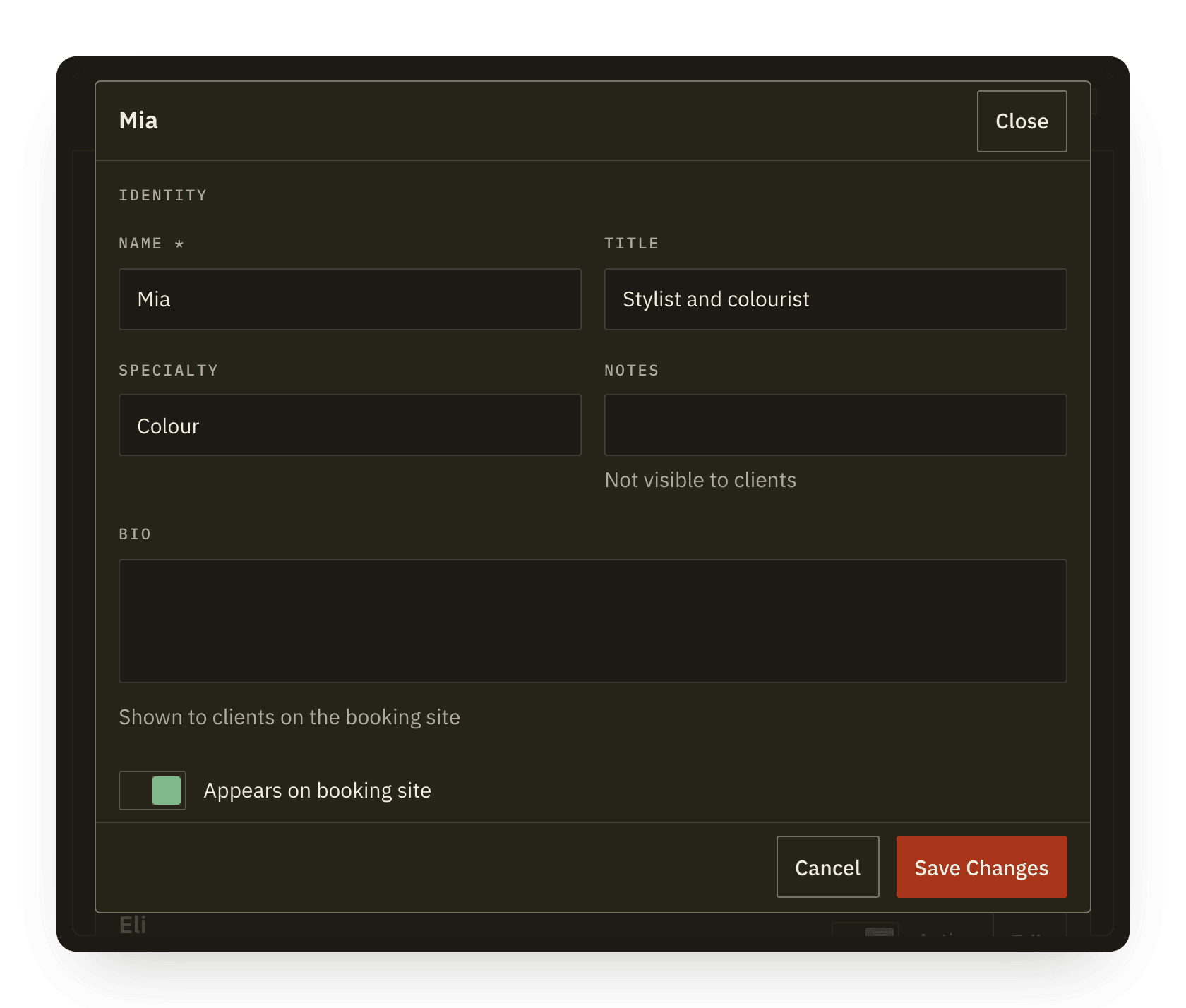Image resolution: width=1186 pixels, height=1008 pixels.
Task: Click the IDENTITY section heading
Action: coord(163,196)
